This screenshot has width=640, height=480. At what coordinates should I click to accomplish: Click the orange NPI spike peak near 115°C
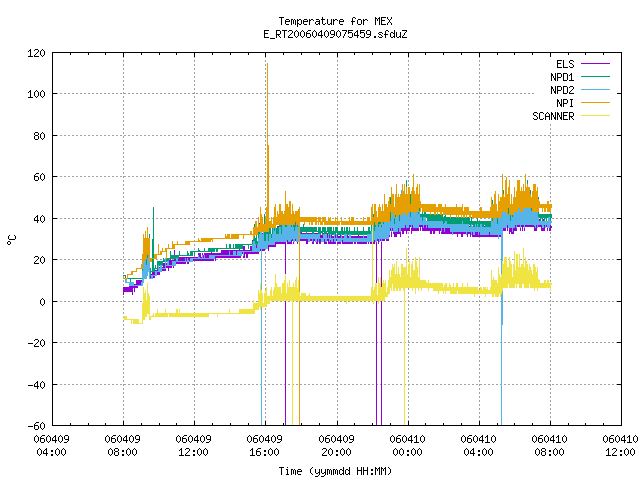[267, 64]
